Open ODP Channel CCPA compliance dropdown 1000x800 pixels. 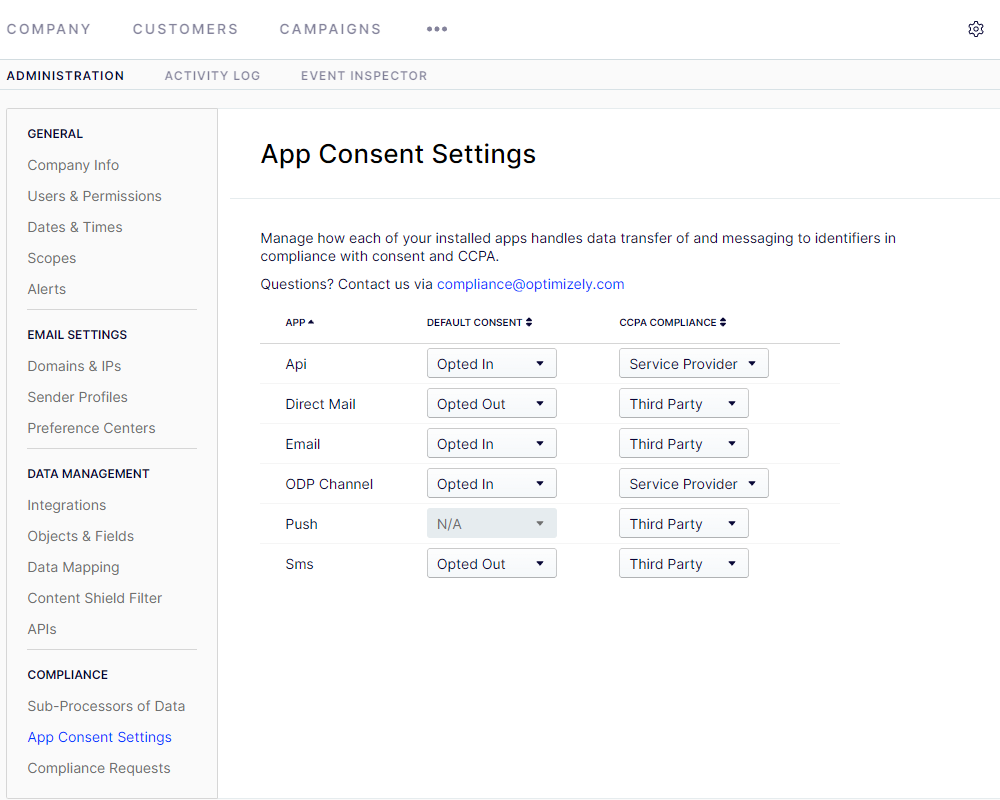tap(694, 484)
